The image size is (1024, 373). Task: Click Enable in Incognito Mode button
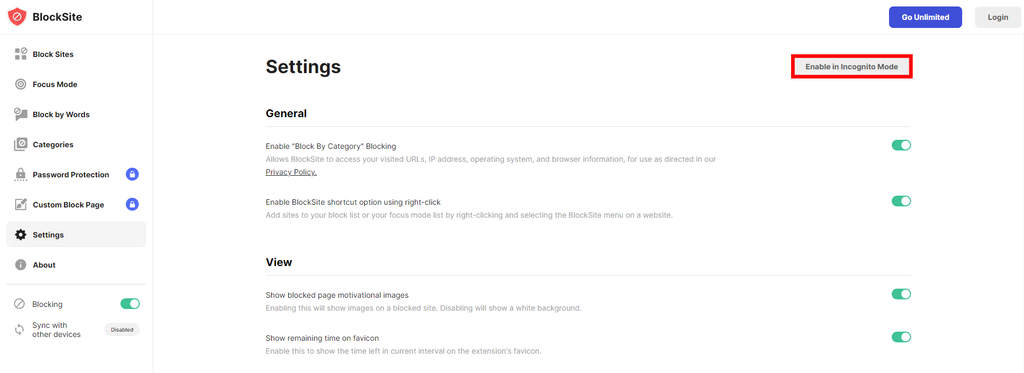click(852, 67)
